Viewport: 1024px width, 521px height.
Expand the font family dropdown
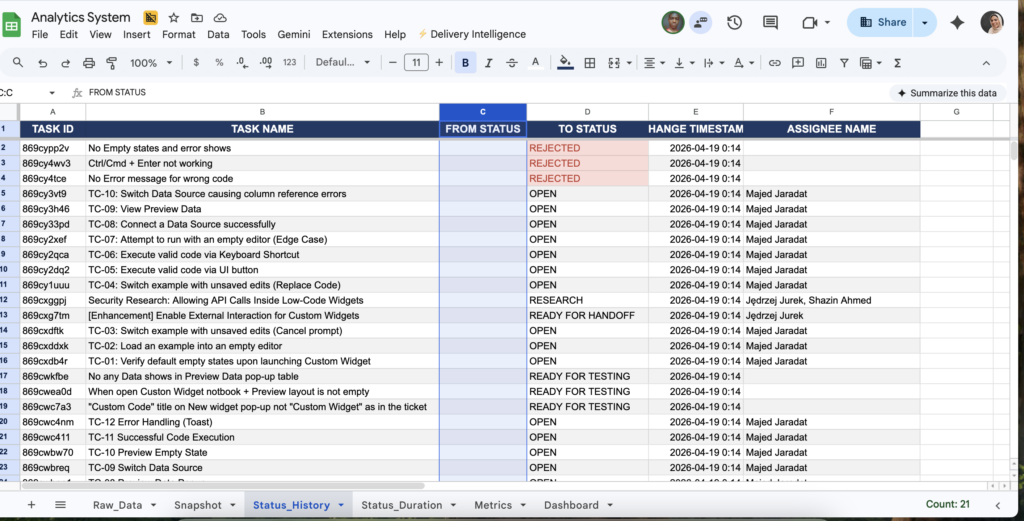pyautogui.click(x=343, y=63)
